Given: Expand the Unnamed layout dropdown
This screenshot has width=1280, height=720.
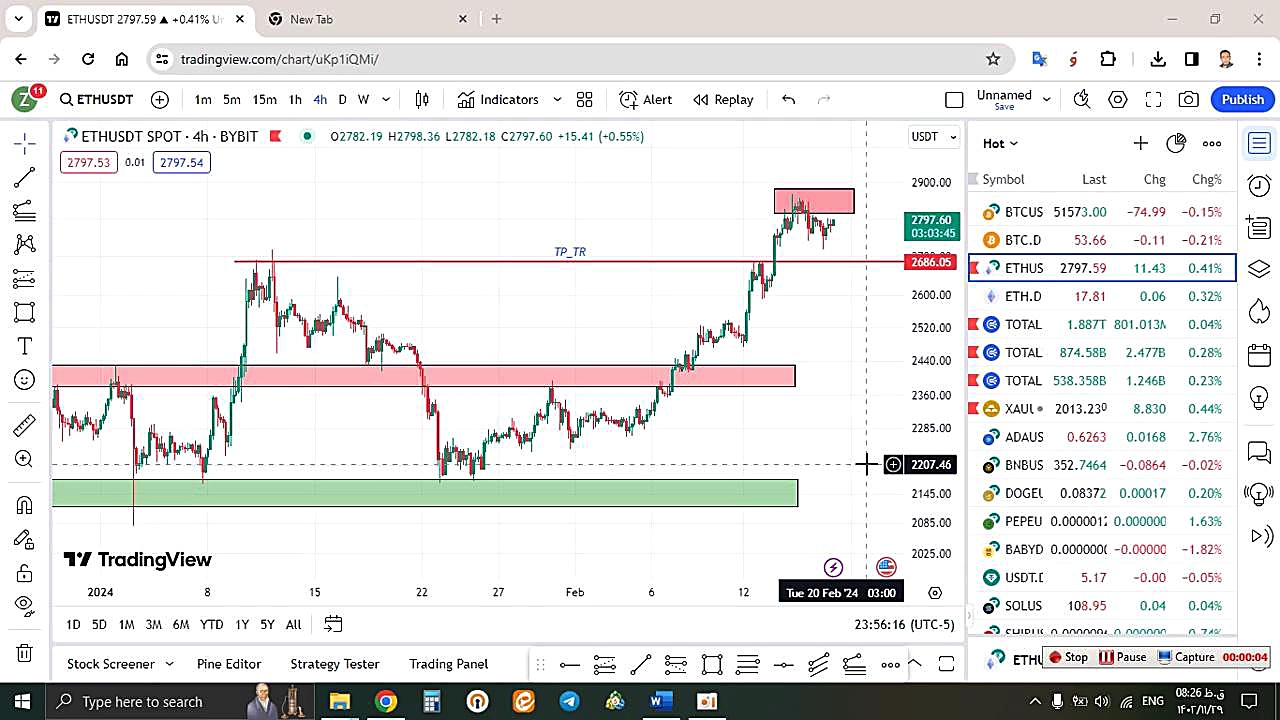Looking at the screenshot, I should tap(1047, 99).
